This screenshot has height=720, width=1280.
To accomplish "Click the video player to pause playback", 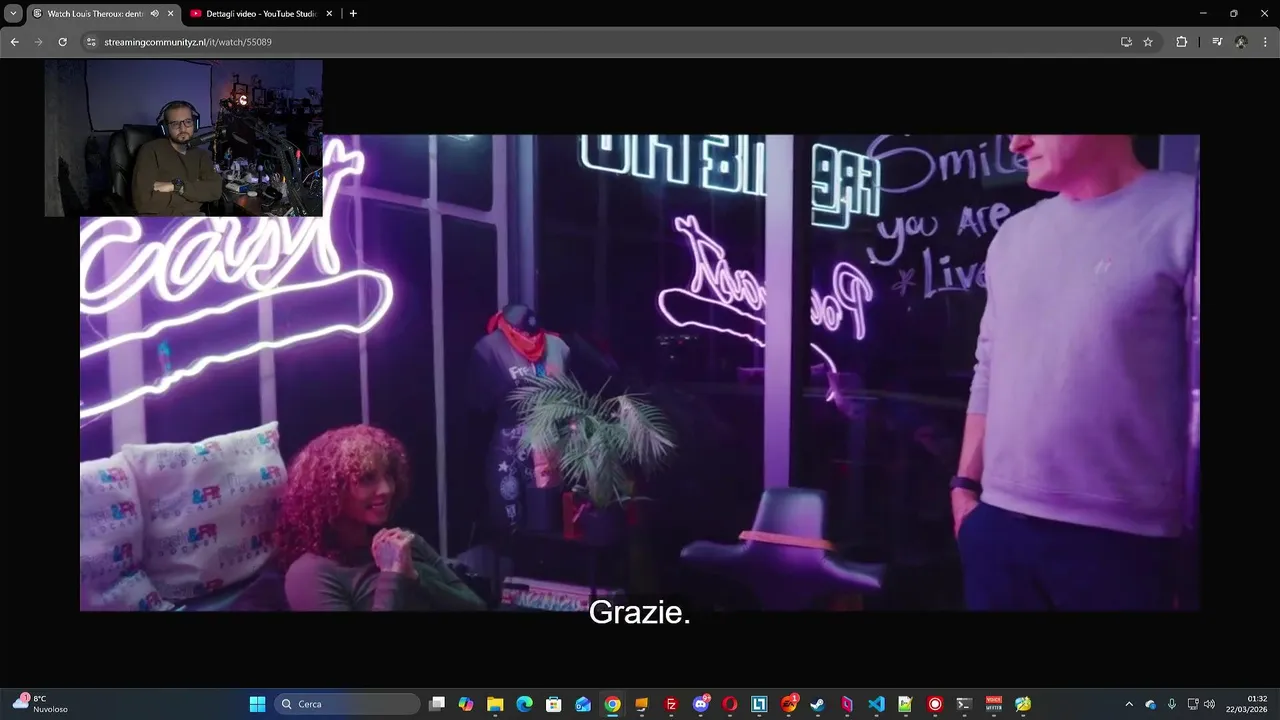I will [x=640, y=372].
